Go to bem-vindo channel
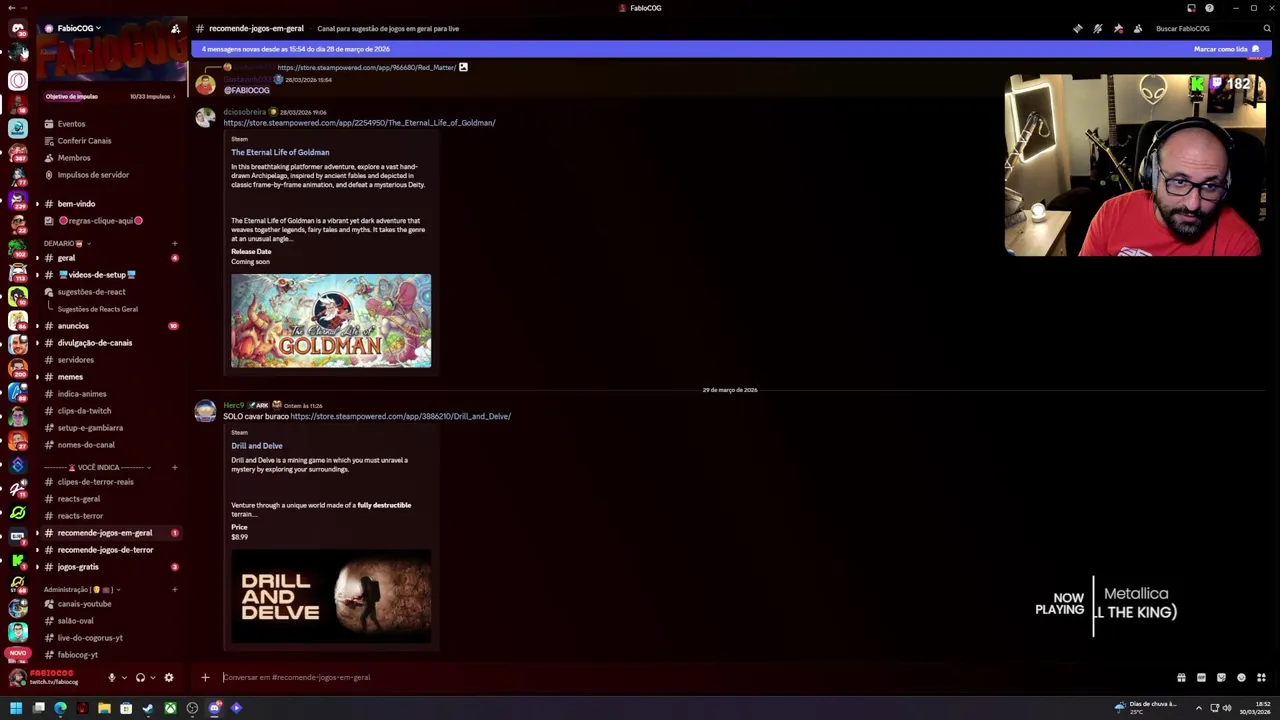The height and width of the screenshot is (720, 1280). pos(76,204)
